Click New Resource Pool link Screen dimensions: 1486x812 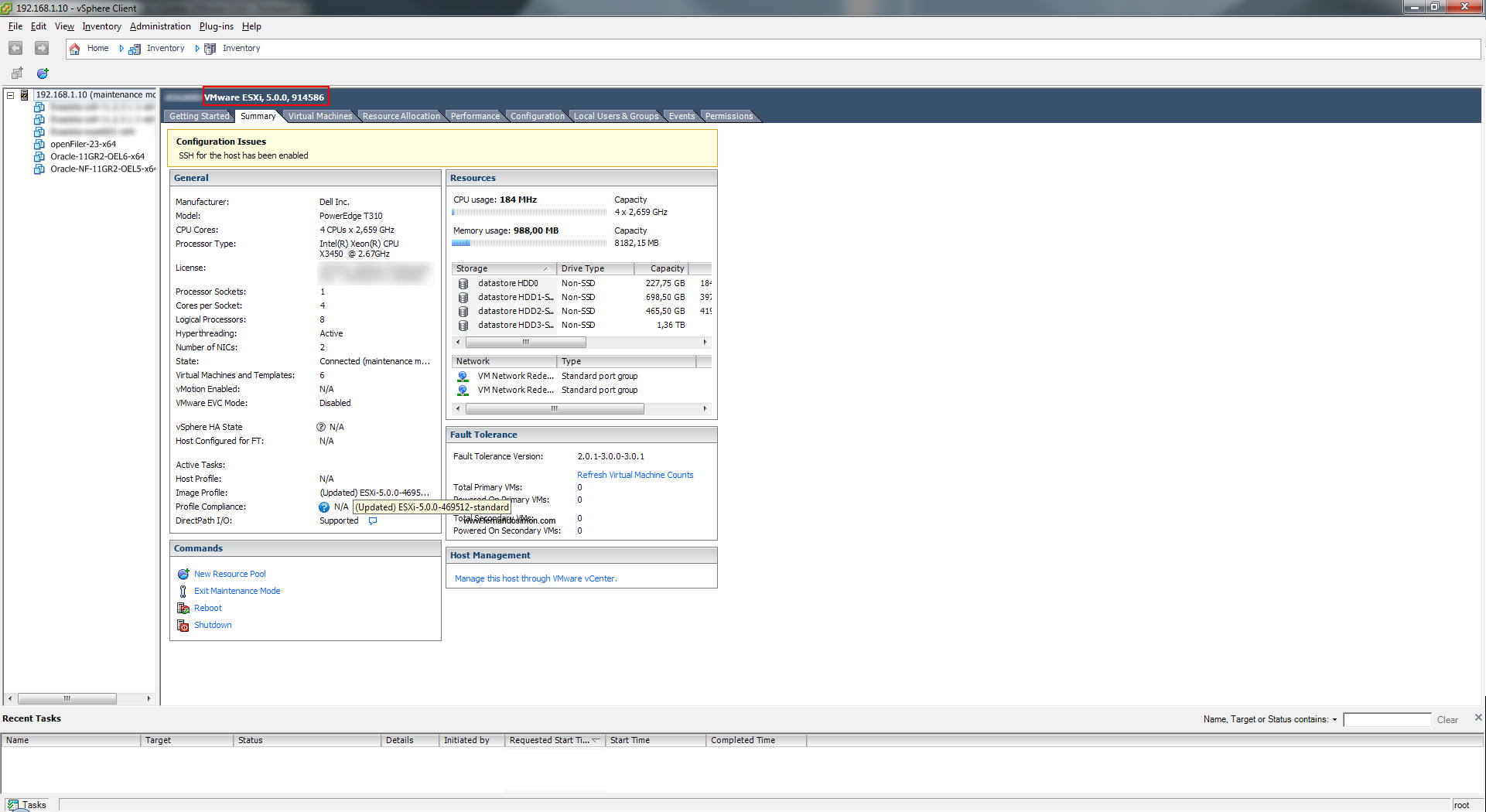pos(230,575)
